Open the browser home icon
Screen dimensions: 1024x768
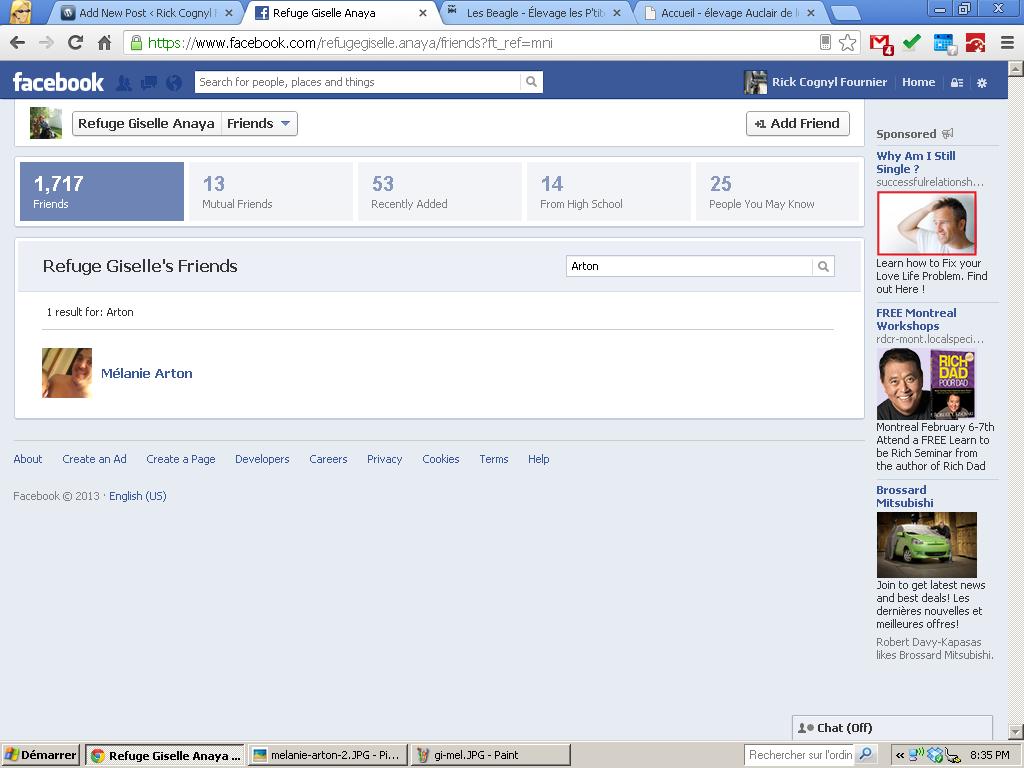click(x=104, y=43)
